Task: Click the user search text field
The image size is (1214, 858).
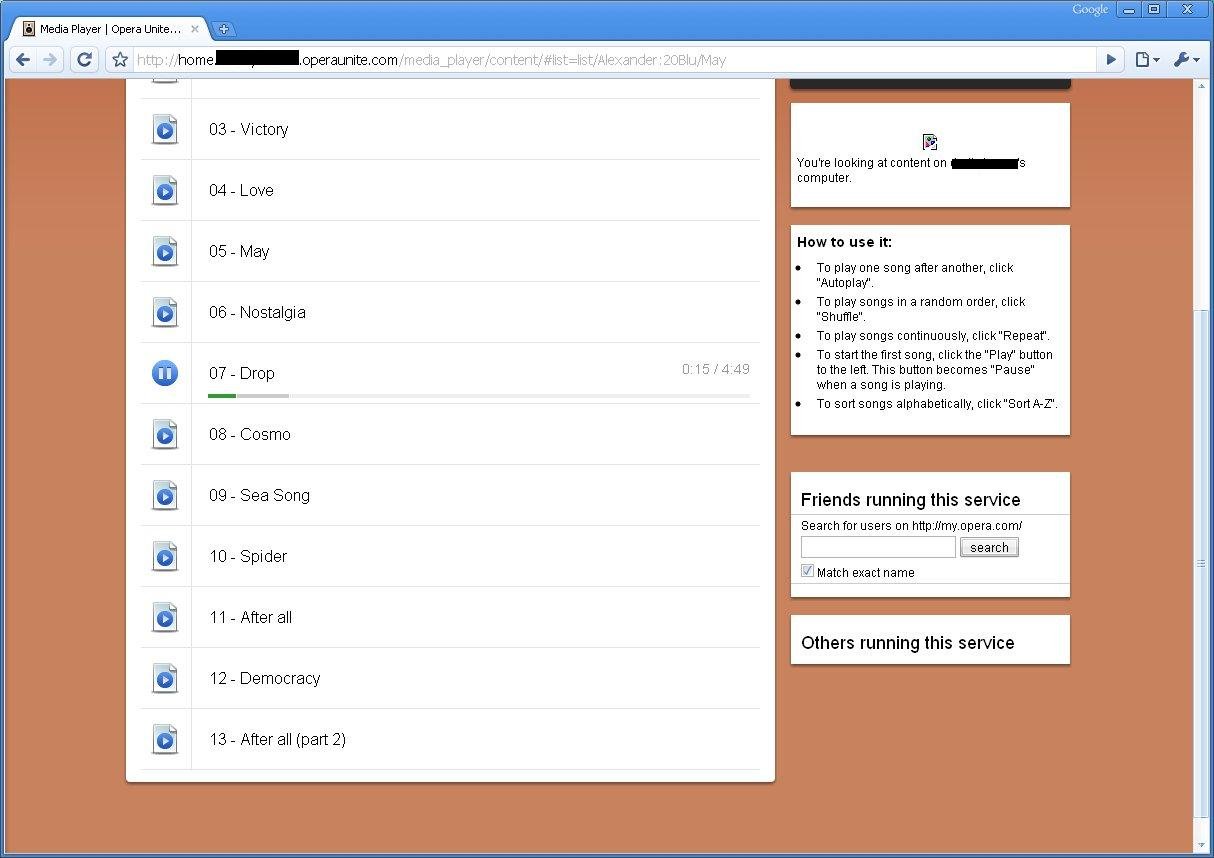Action: (x=878, y=547)
